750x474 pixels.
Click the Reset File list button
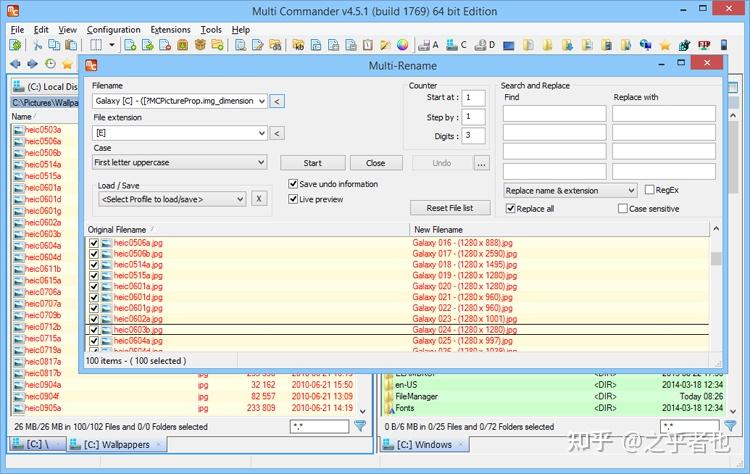(450, 208)
